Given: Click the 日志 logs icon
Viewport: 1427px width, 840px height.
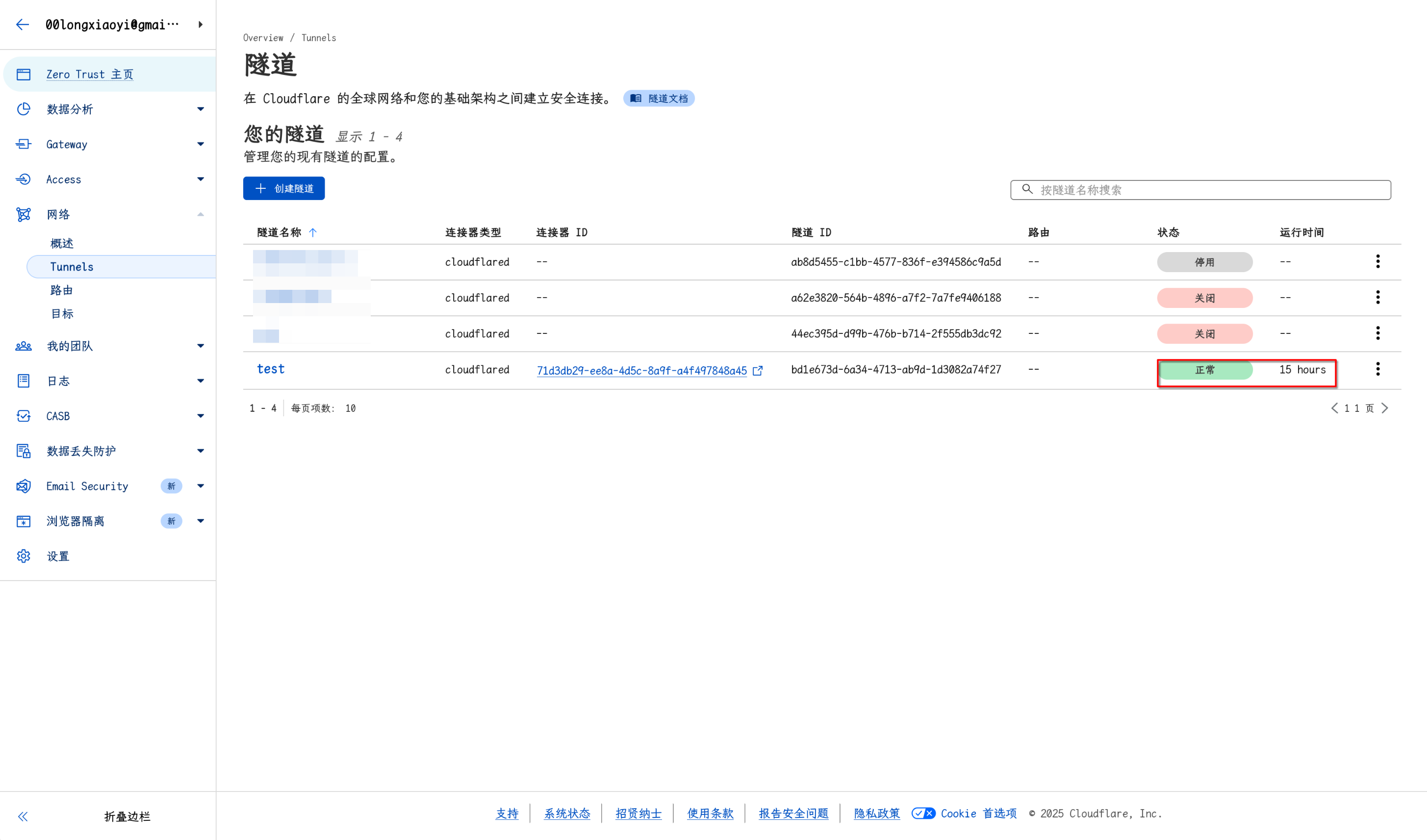Looking at the screenshot, I should pos(23,381).
